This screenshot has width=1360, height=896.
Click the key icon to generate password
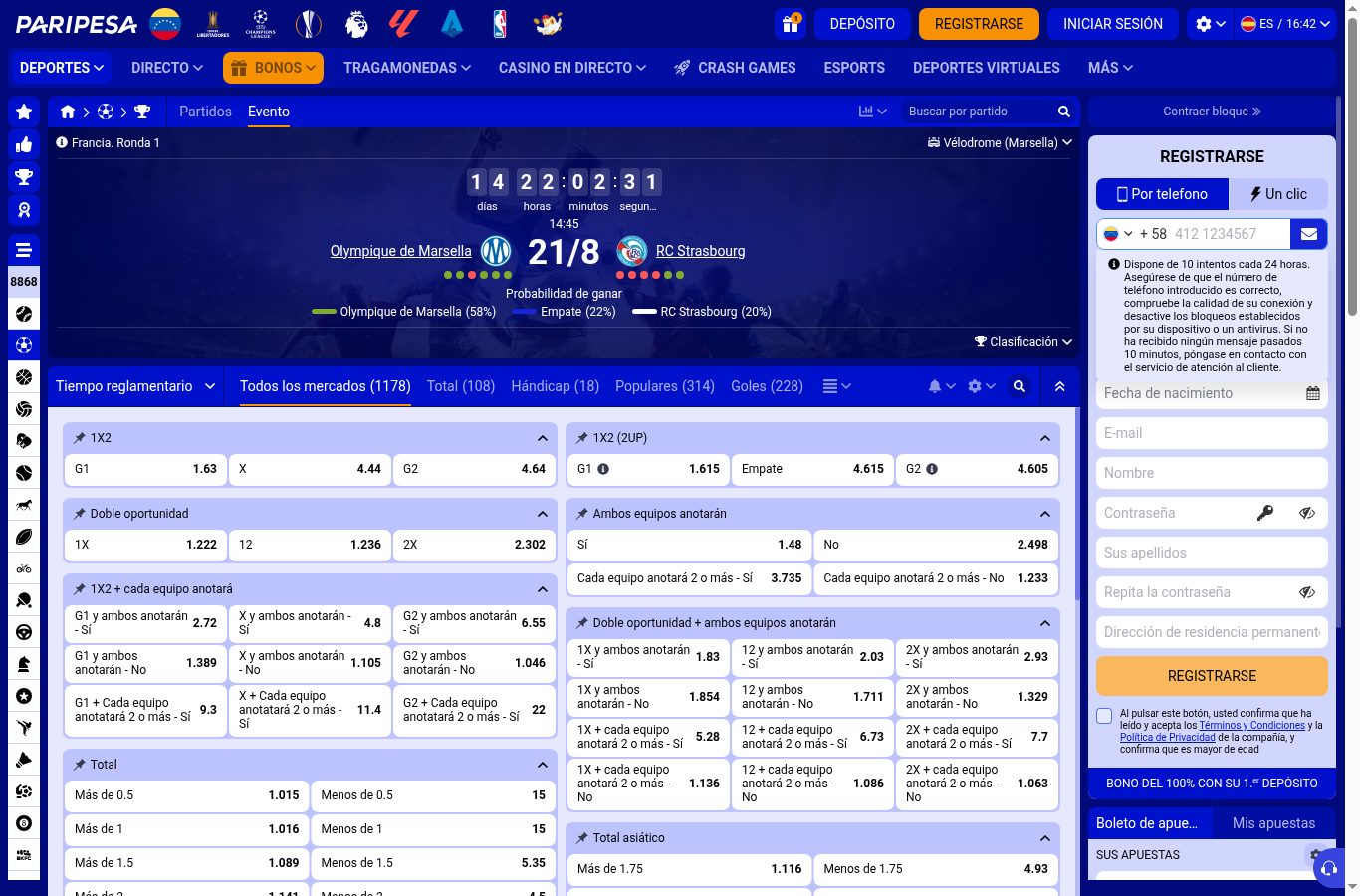coord(1265,513)
